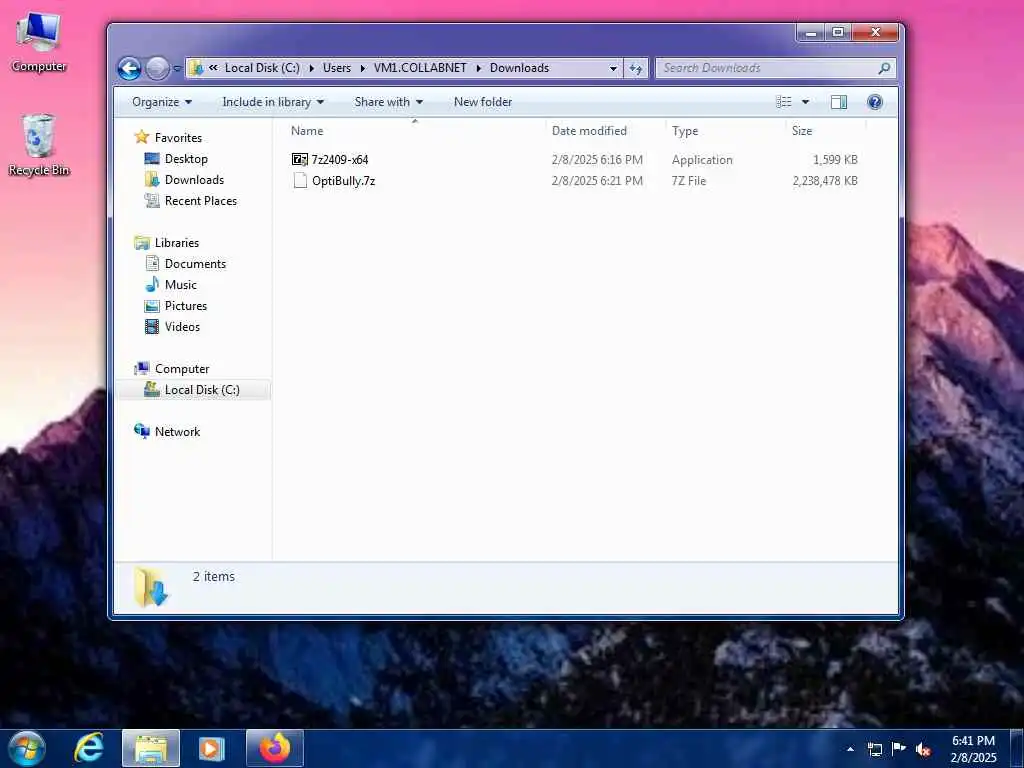1024x768 pixels.
Task: Select the 7z2409-x64 file name
Action: [340, 159]
